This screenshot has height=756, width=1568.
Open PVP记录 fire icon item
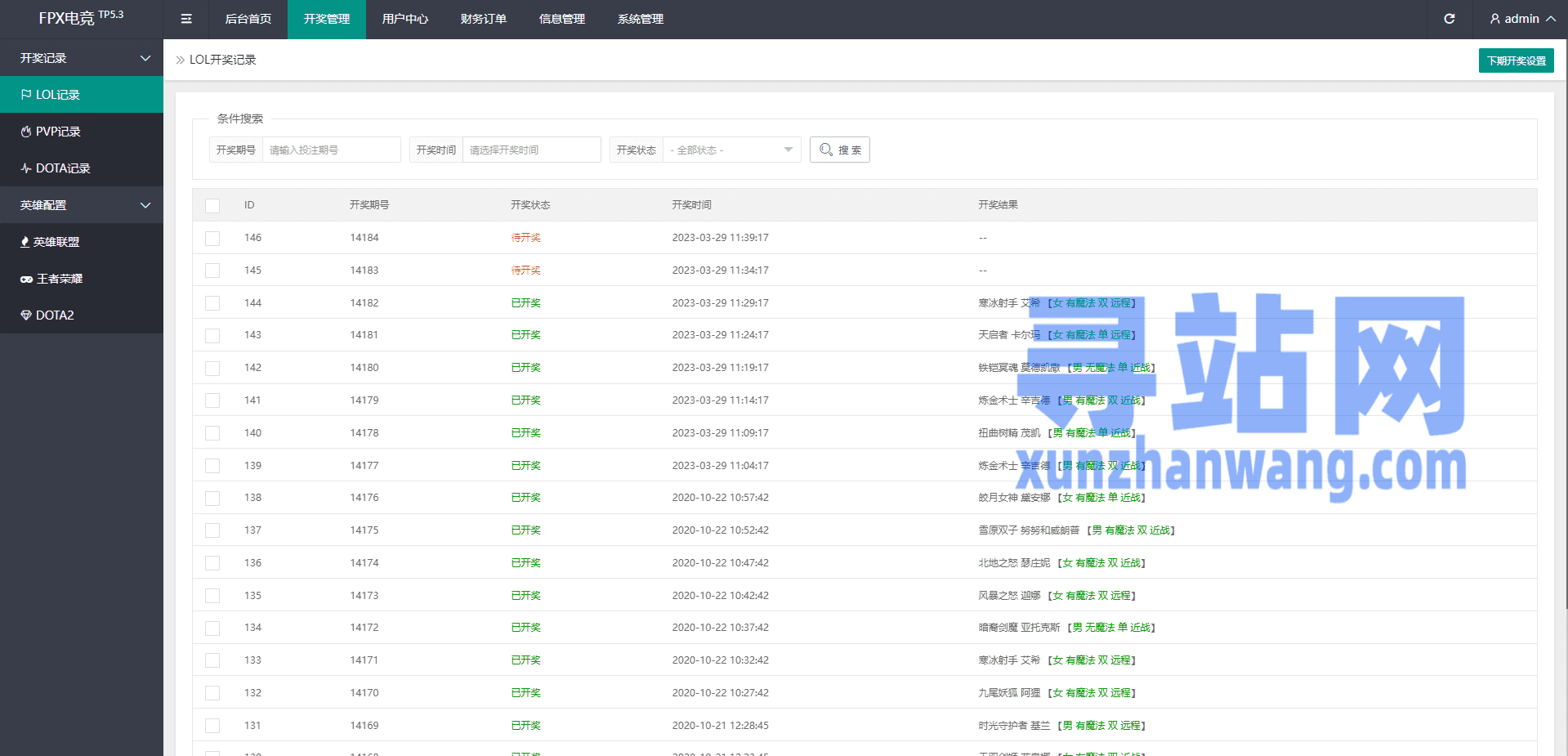[x=26, y=132]
